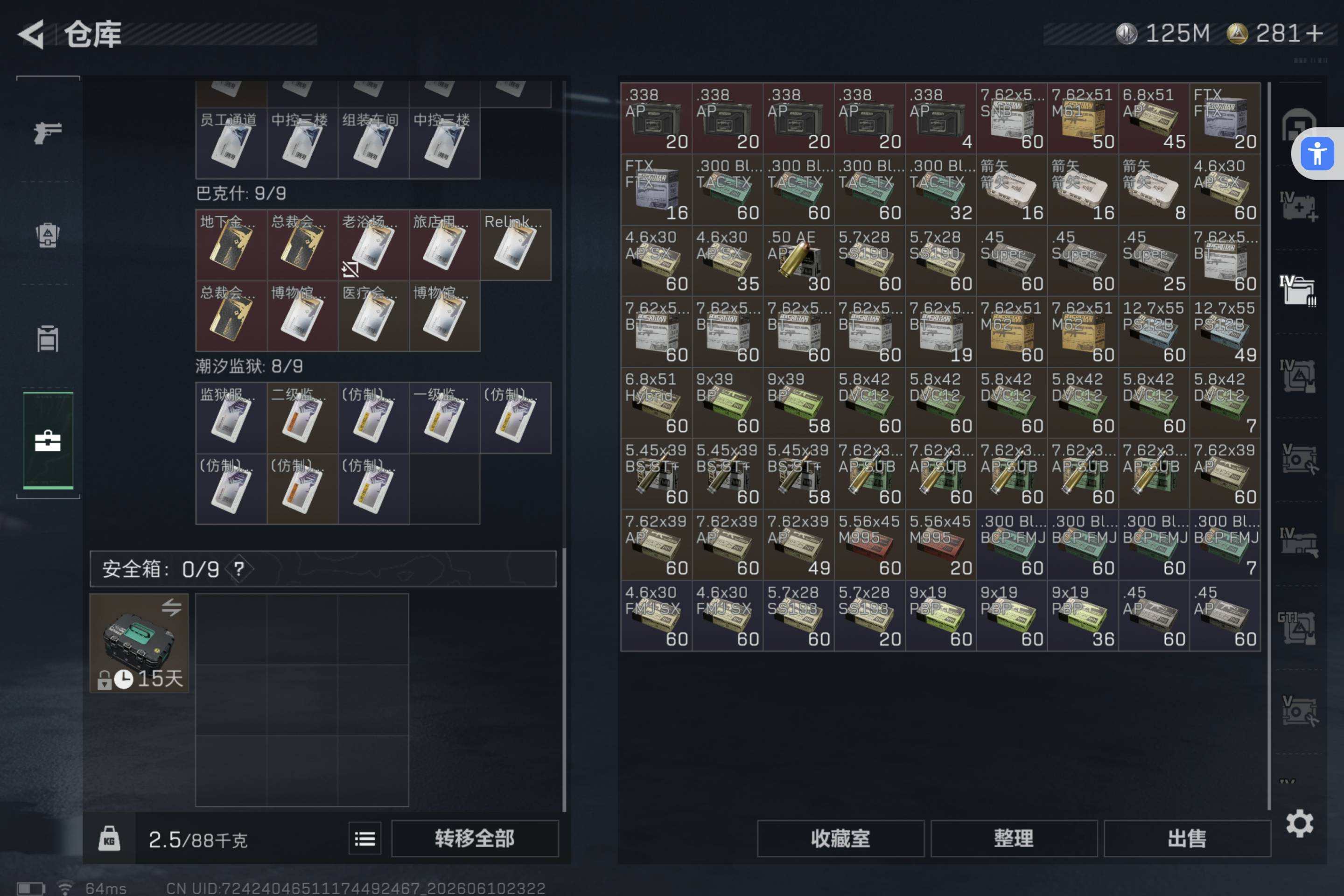Select the 9x19 PBP stack of 36
The width and height of the screenshot is (1344, 896).
1083,616
